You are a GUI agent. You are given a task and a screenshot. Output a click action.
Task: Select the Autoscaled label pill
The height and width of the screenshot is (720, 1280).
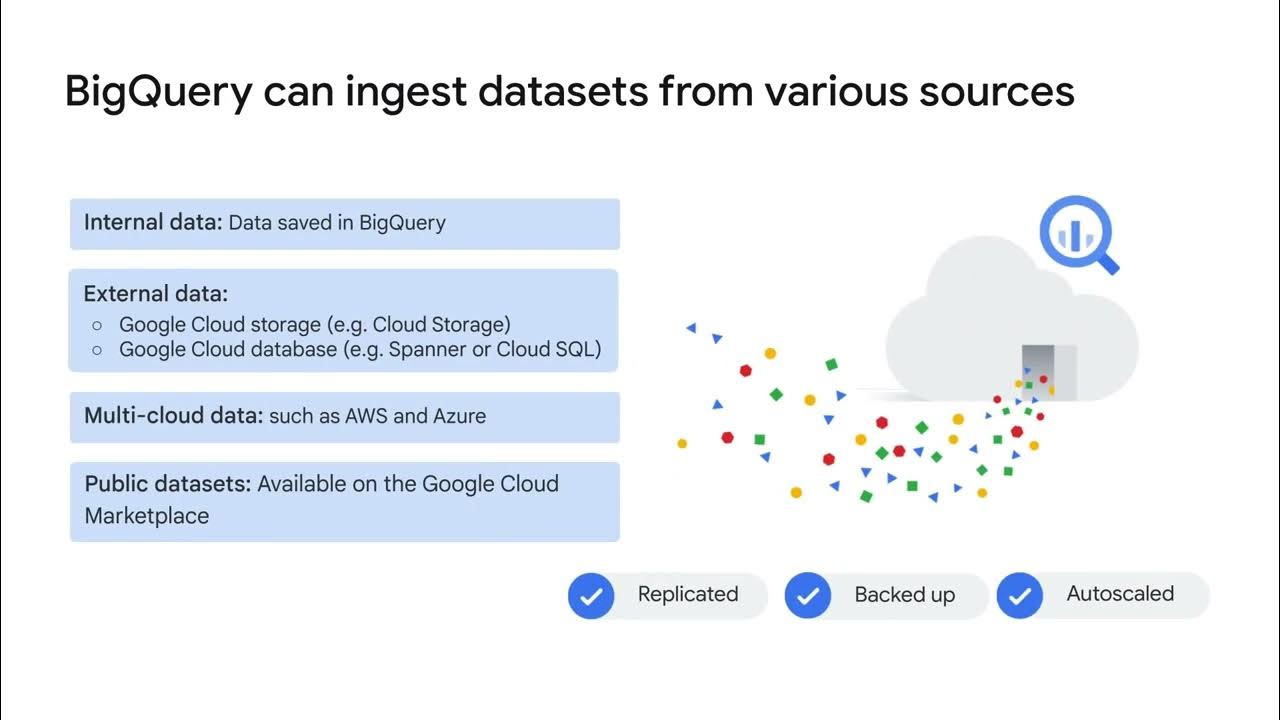pos(1103,595)
